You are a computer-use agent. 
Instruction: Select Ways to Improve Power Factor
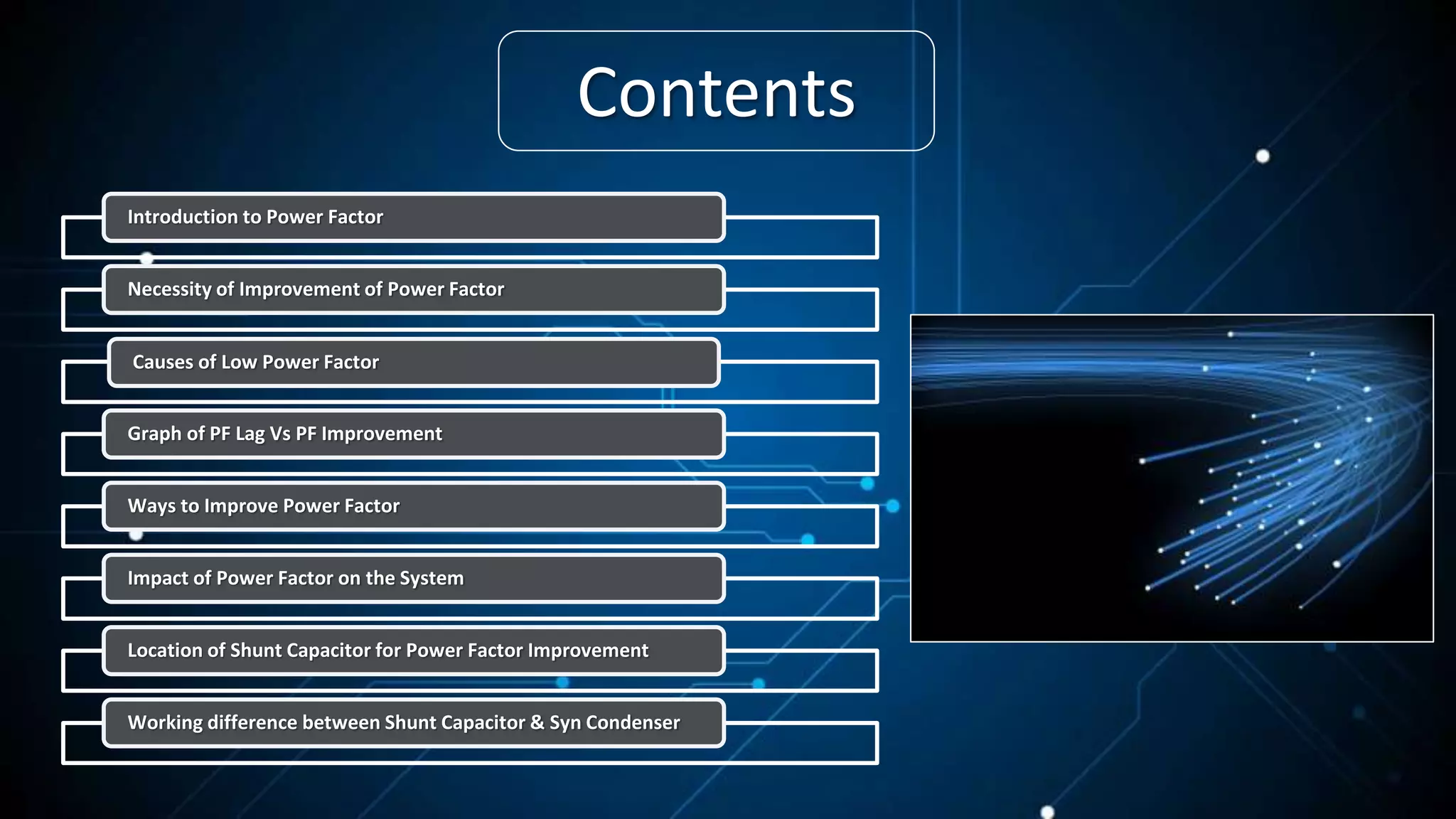(413, 506)
